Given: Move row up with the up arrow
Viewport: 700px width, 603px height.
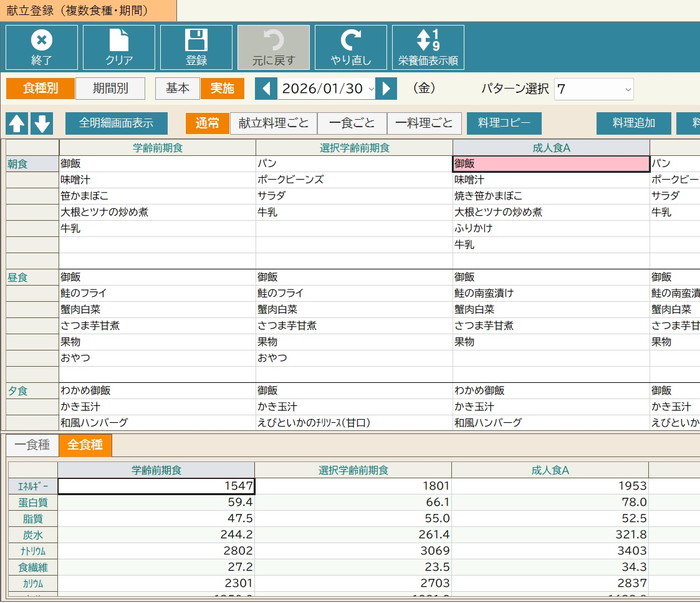Looking at the screenshot, I should point(18,124).
